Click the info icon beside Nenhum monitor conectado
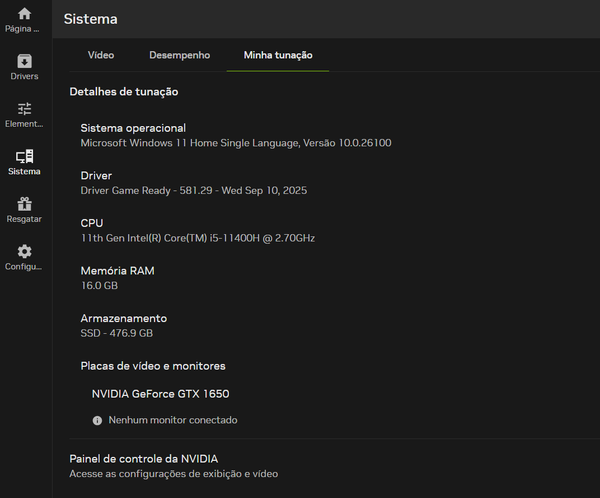 click(97, 421)
